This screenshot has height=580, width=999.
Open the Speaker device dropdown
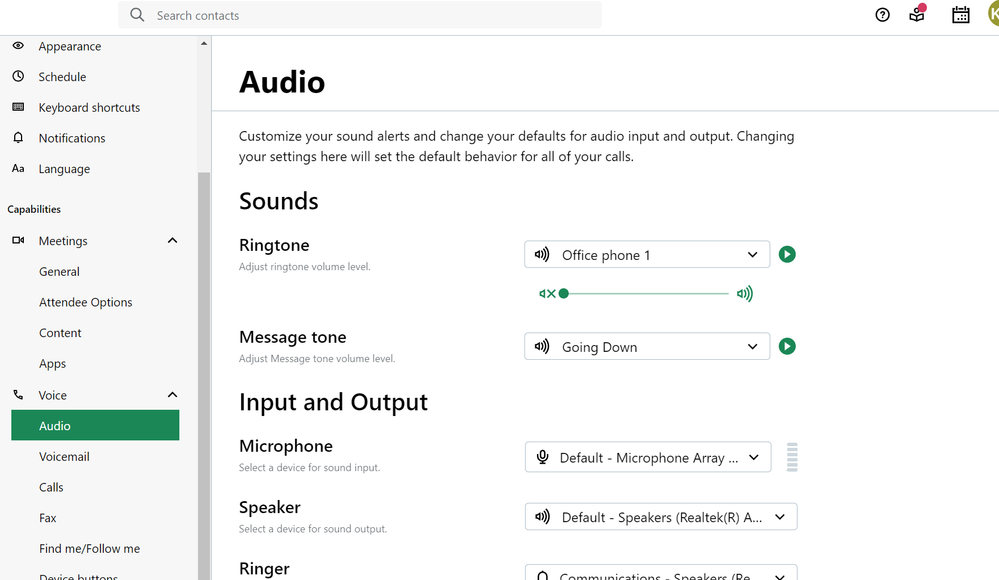pos(661,517)
